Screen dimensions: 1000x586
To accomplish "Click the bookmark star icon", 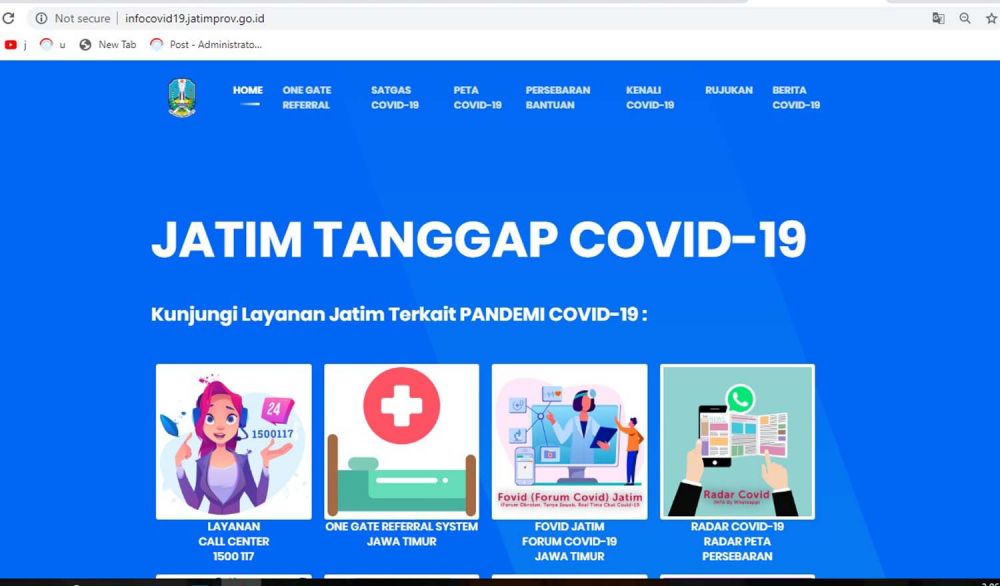I will [x=990, y=17].
